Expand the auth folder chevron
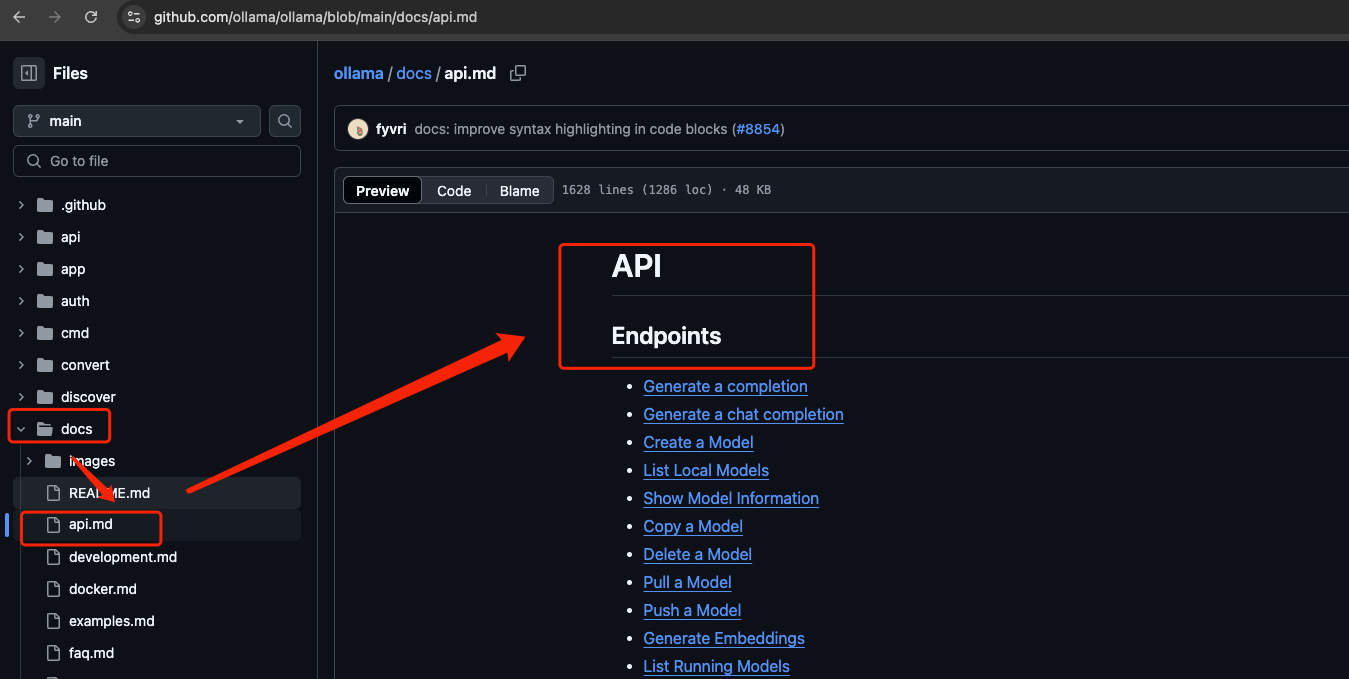 [x=21, y=301]
